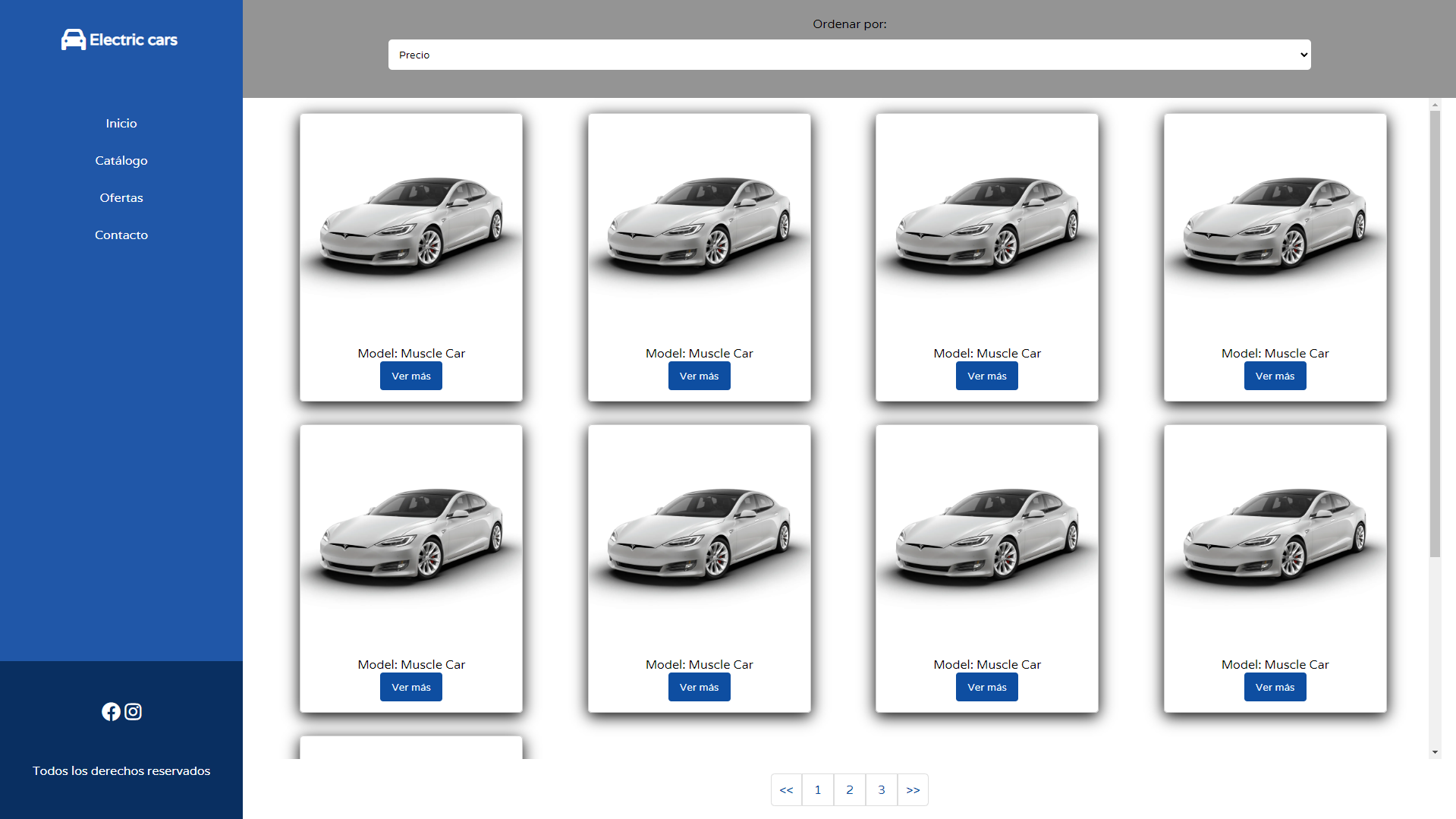Select pagination page 1
The image size is (1456, 819).
point(818,789)
